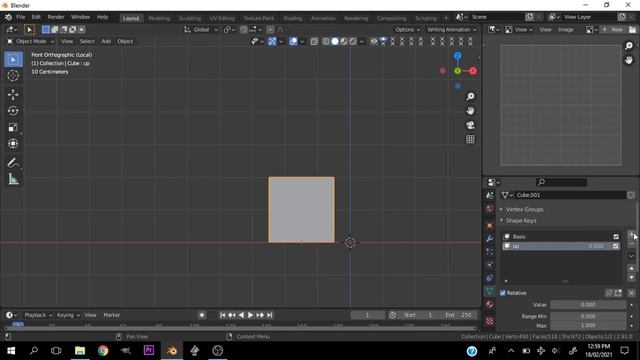Image resolution: width=640 pixels, height=360 pixels.
Task: Open the Object properties orange square tab
Action: 489,225
